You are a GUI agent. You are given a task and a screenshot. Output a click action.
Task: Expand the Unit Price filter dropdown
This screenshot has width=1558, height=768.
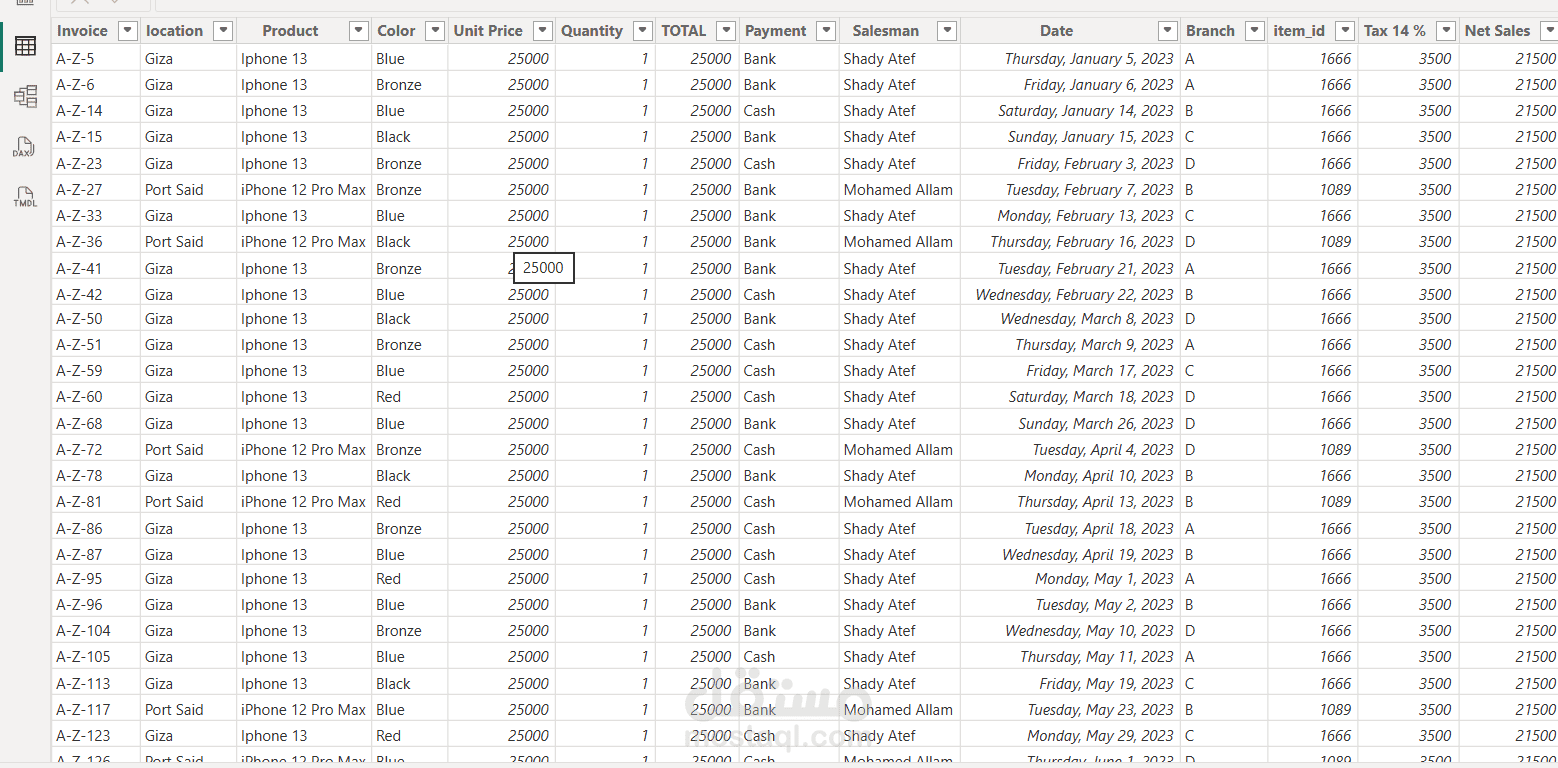tap(542, 31)
